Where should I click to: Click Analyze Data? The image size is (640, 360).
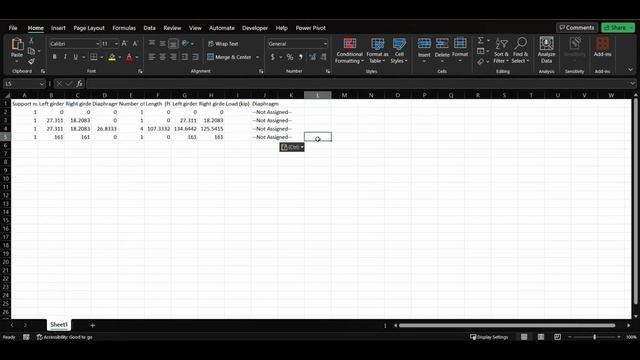click(547, 50)
